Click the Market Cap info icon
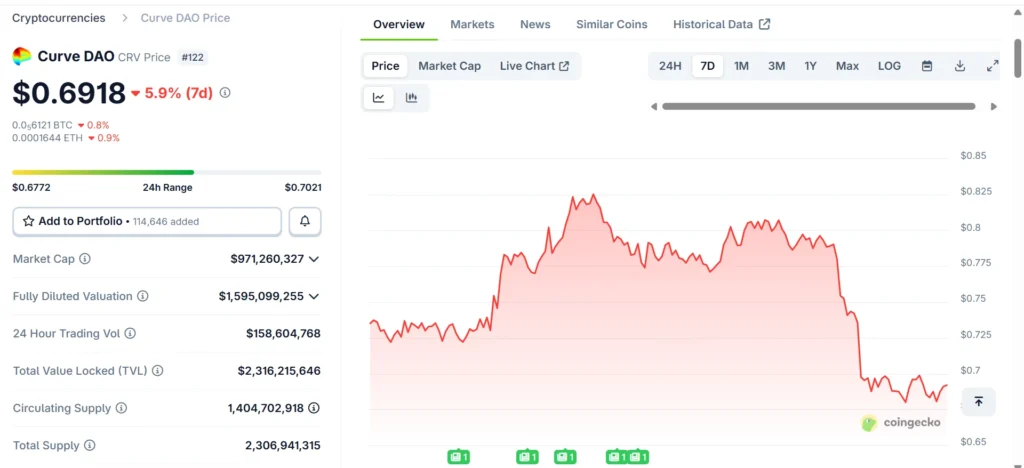This screenshot has width=1024, height=468. 85,259
